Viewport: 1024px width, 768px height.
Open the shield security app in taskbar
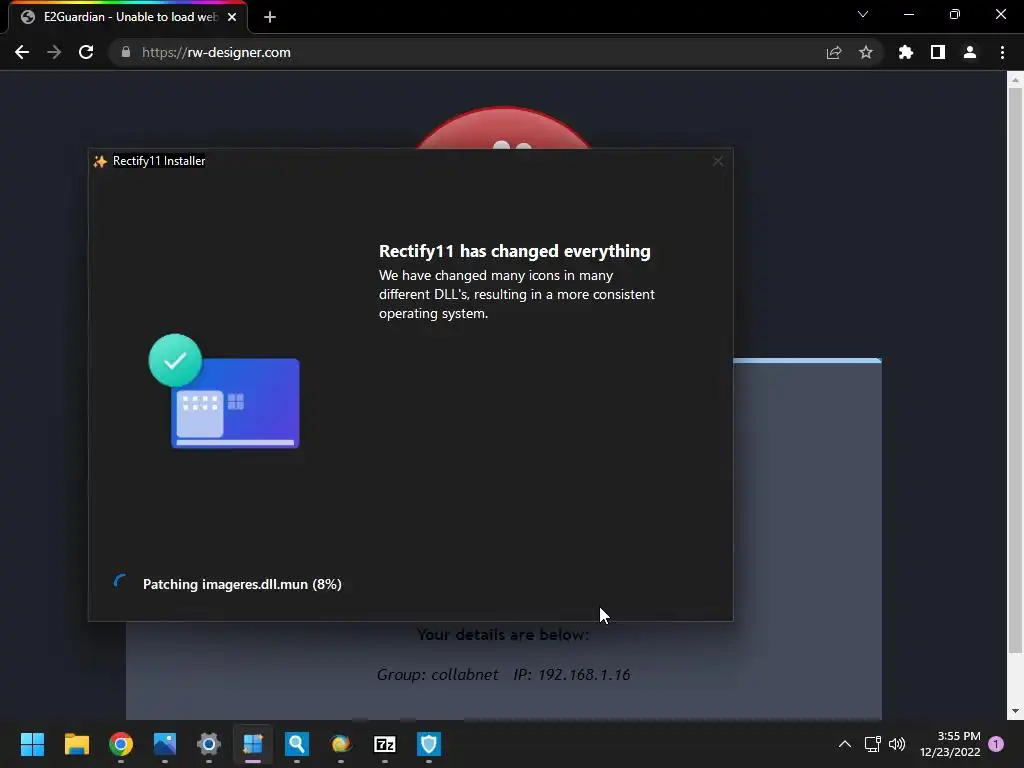pos(429,744)
